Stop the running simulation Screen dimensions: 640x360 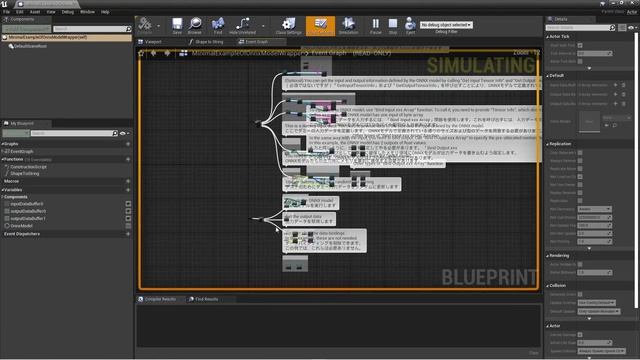click(393, 25)
